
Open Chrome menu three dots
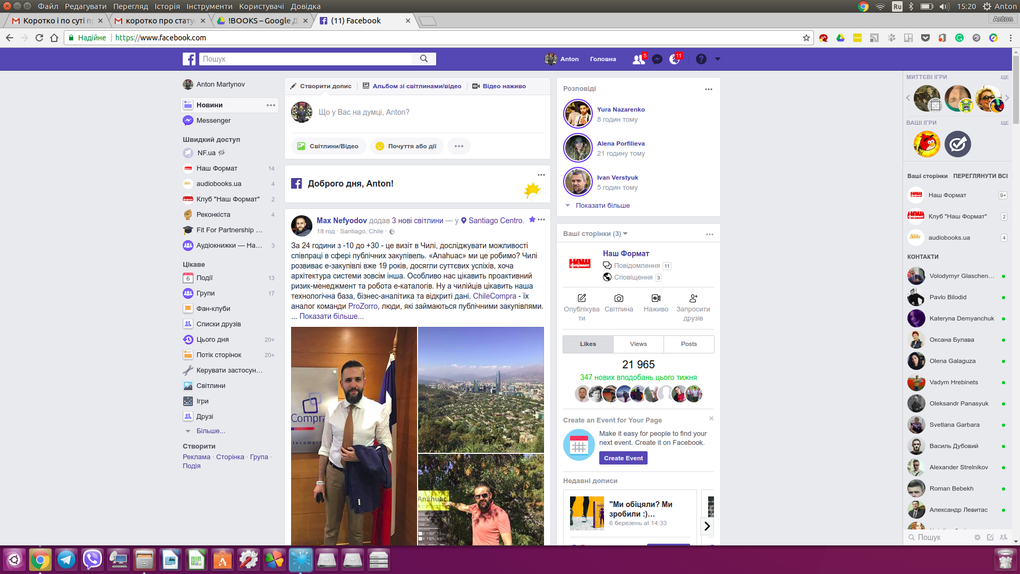click(x=1010, y=38)
